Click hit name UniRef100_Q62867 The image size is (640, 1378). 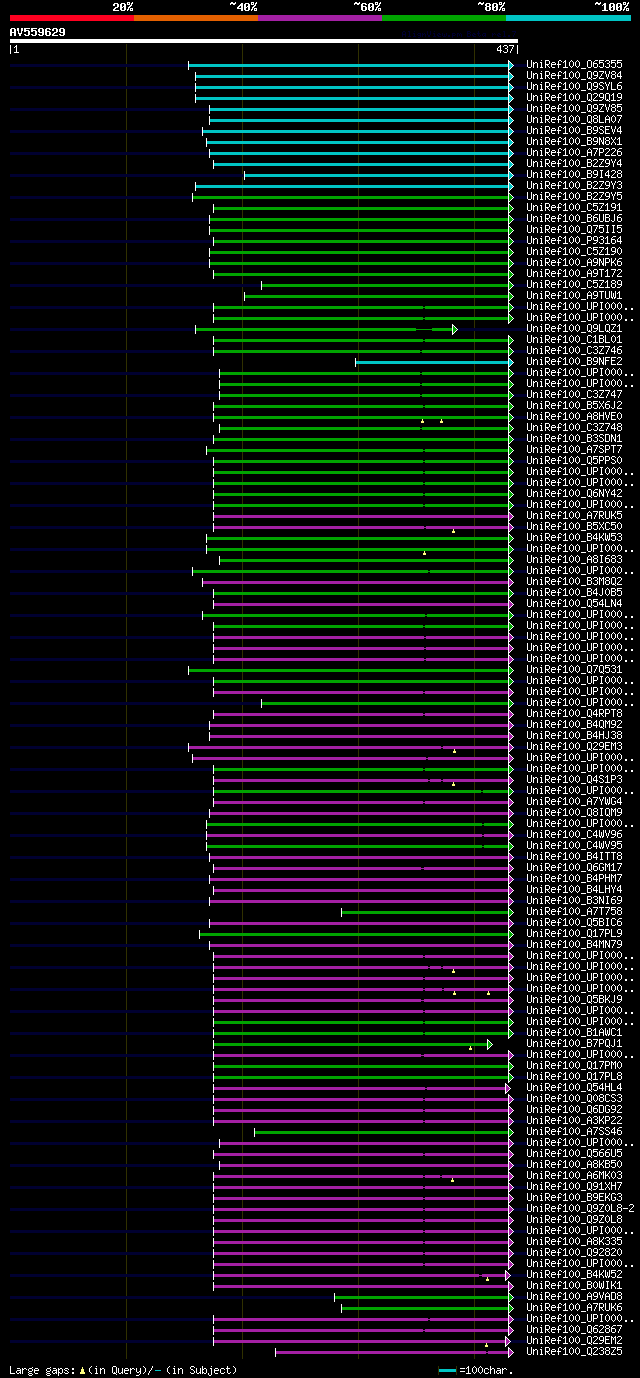[x=574, y=1330]
